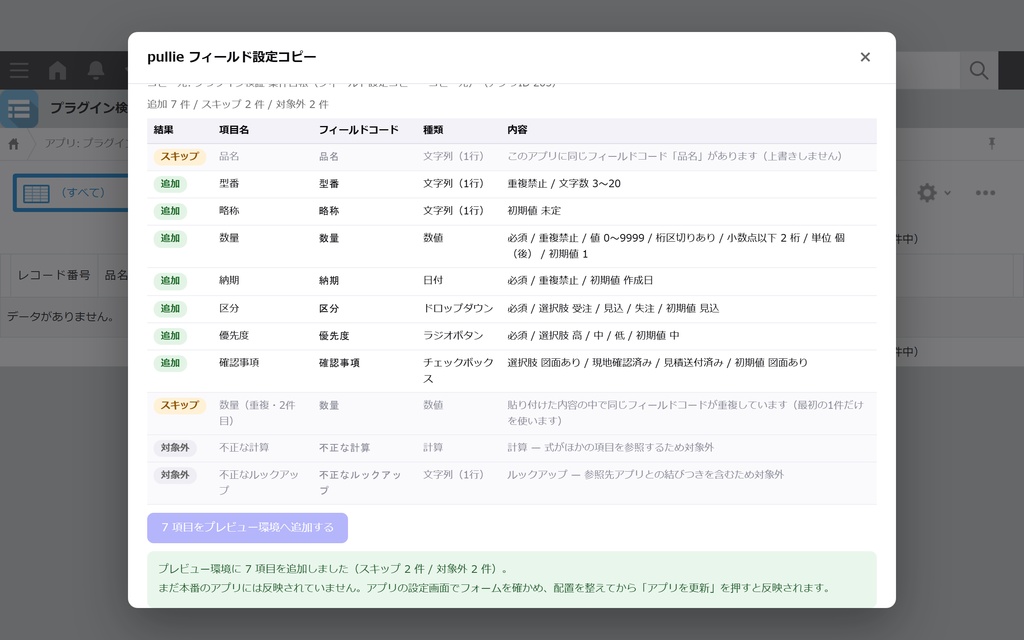Click the 結果 column header

coord(164,130)
